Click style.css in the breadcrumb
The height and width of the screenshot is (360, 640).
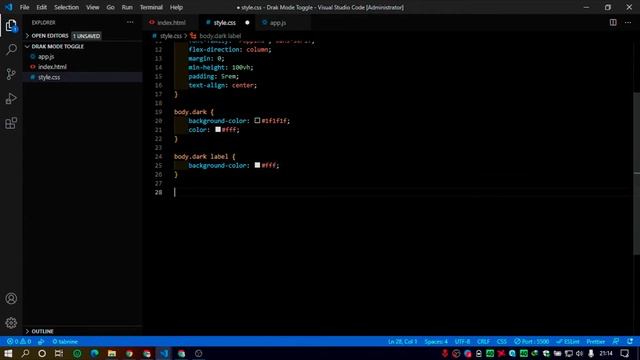(x=171, y=36)
